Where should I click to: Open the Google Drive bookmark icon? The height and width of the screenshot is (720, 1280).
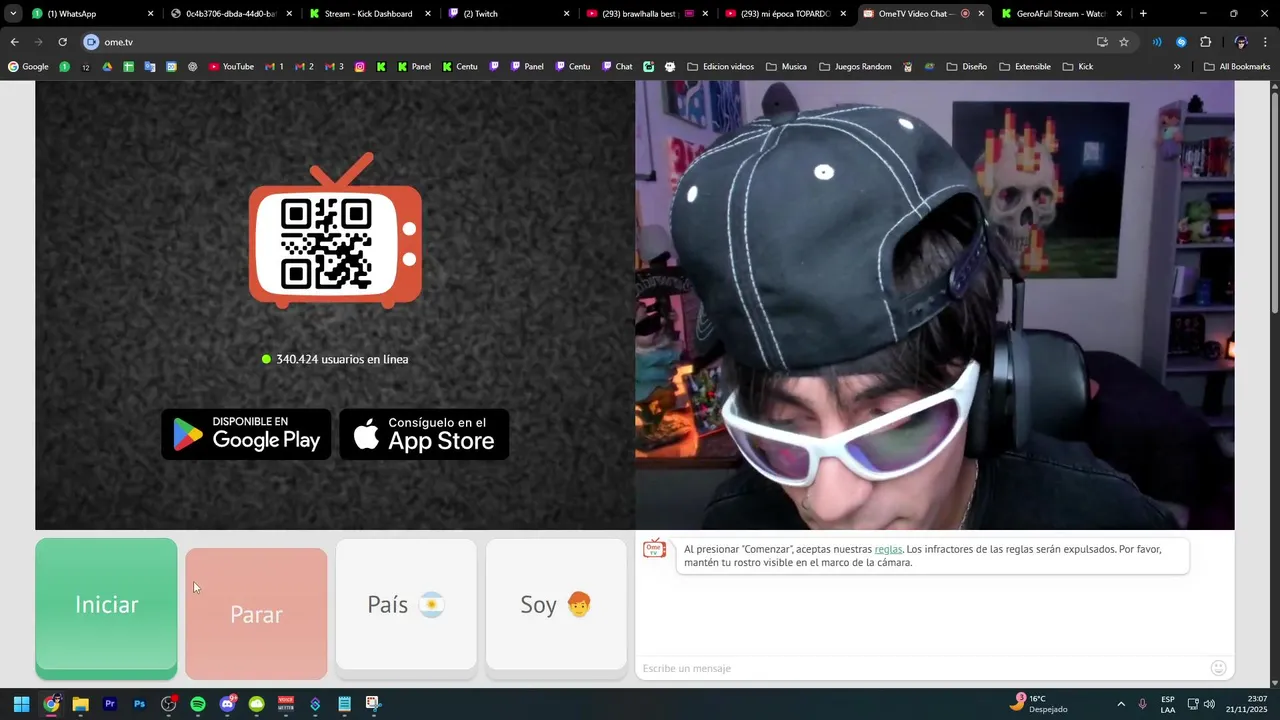pyautogui.click(x=107, y=67)
